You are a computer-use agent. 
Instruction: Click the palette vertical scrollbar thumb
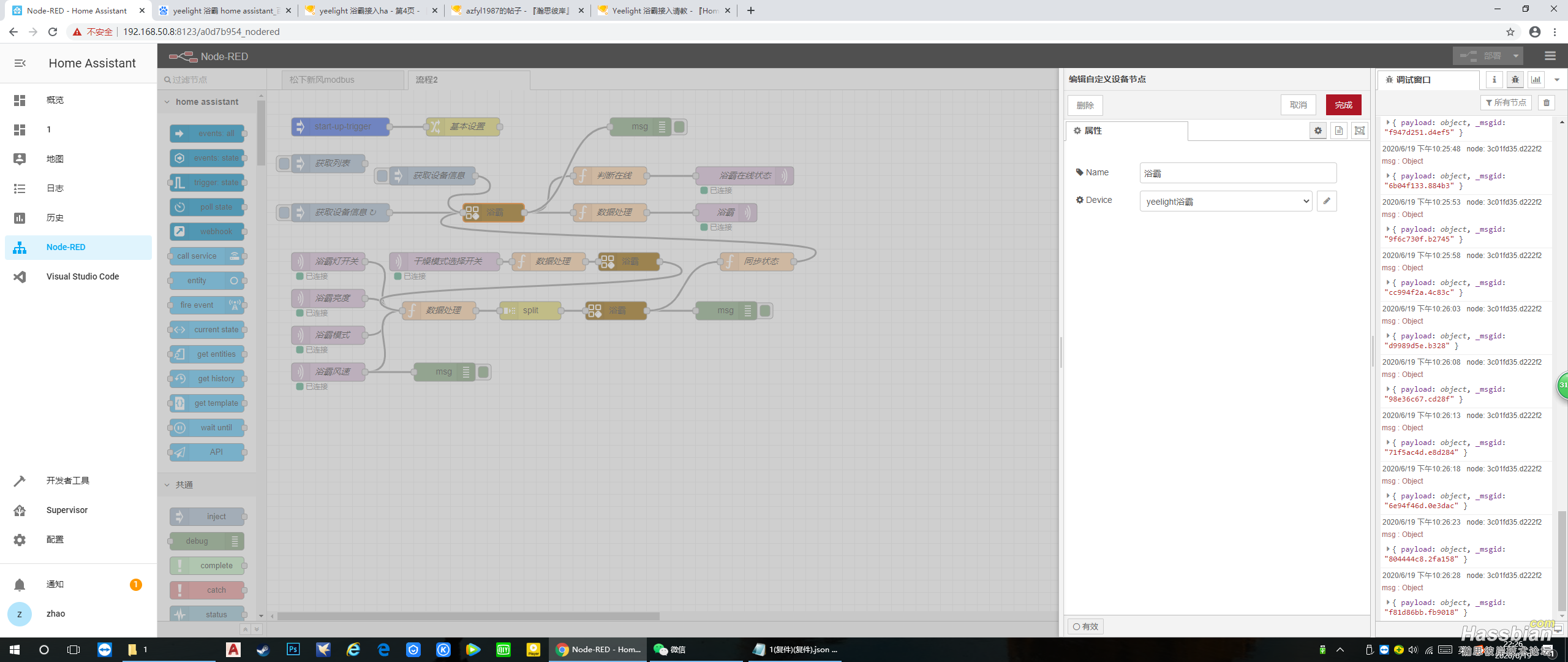coord(262,133)
